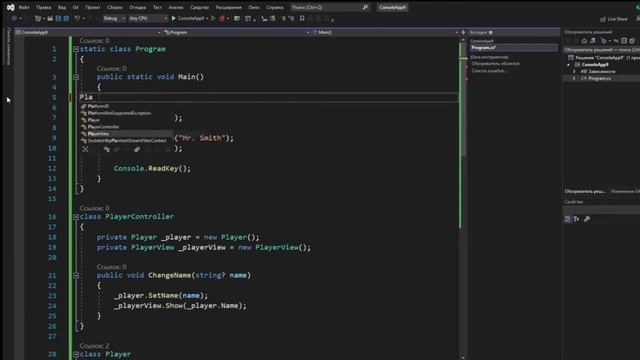Click Ссылок: 2 above class Player
The height and width of the screenshot is (360, 640).
94,346
